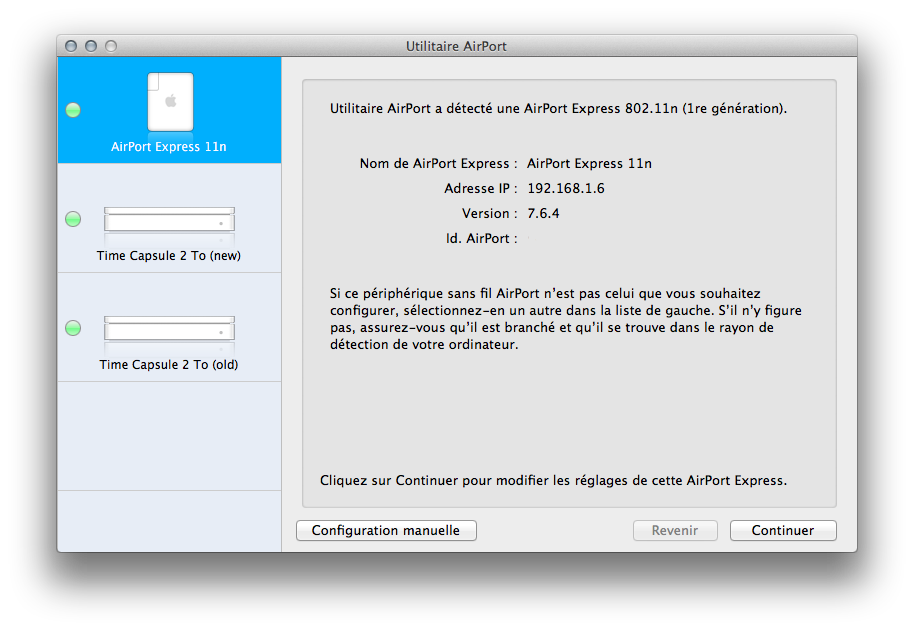Click the 'Adresse IP :' label

pyautogui.click(x=481, y=188)
